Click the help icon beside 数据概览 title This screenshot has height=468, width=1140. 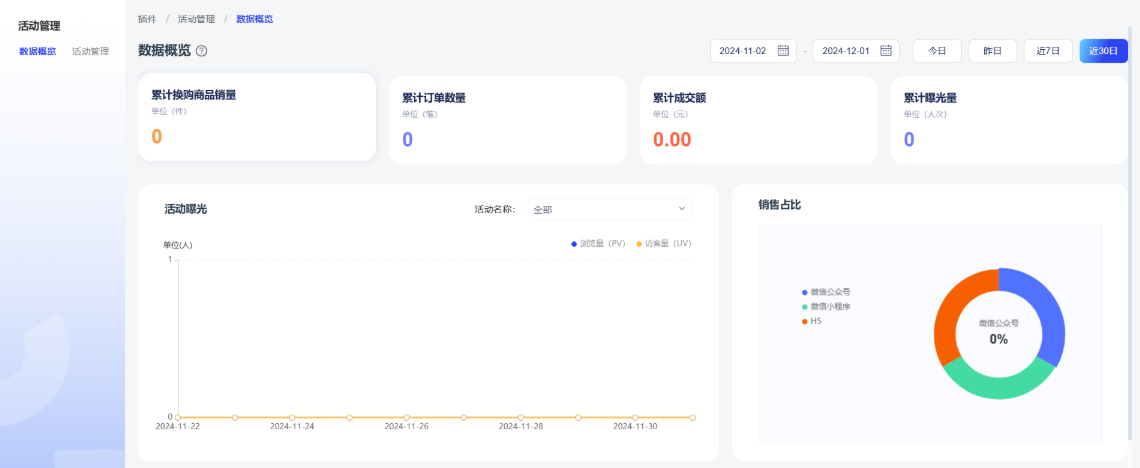click(202, 51)
